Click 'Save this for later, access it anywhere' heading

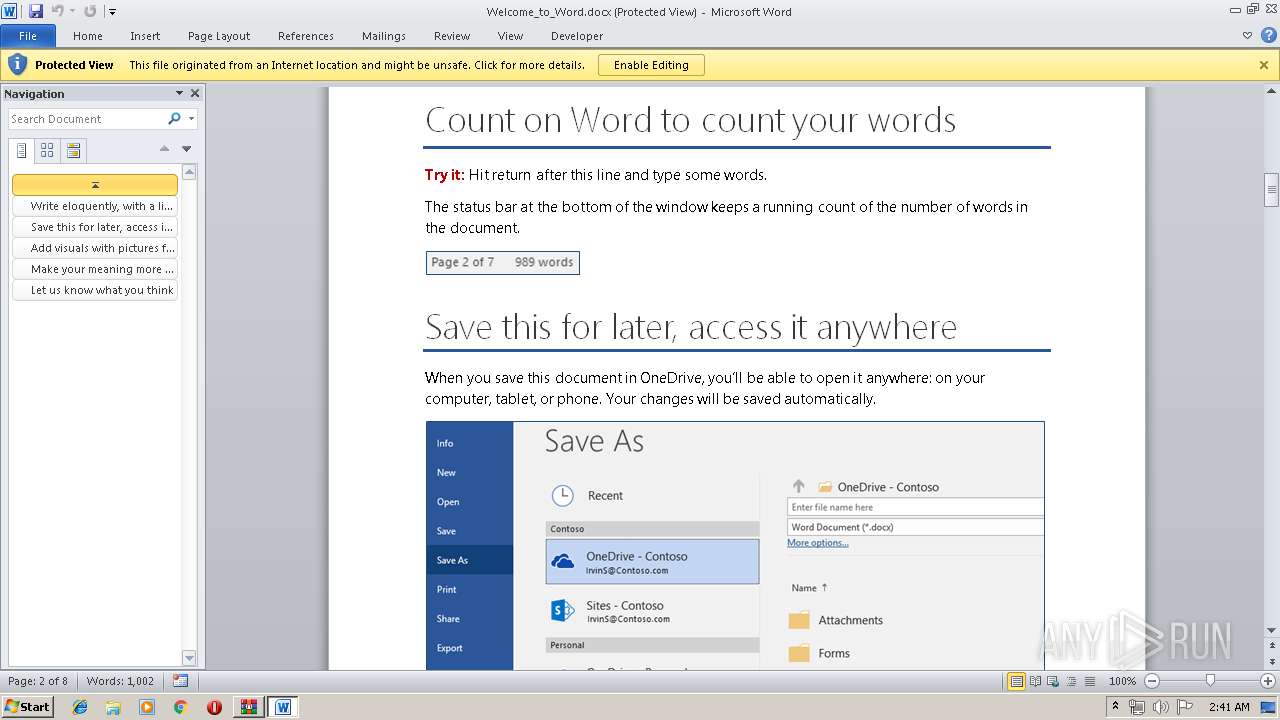[x=691, y=327]
